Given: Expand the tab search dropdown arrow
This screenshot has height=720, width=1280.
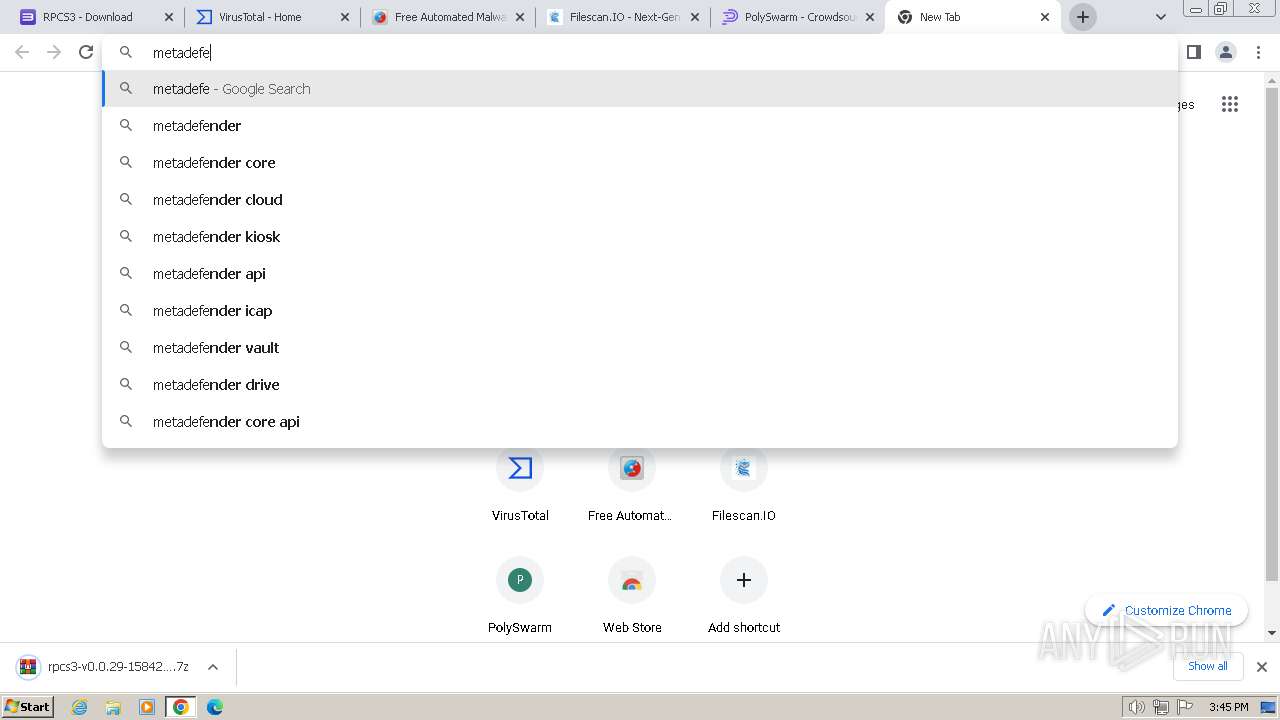Looking at the screenshot, I should pyautogui.click(x=1160, y=17).
